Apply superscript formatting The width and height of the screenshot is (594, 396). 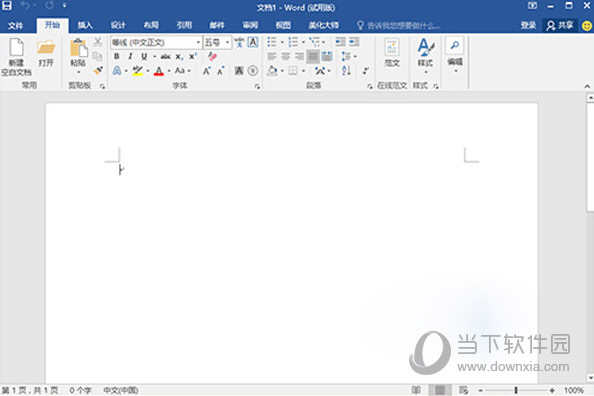pyautogui.click(x=193, y=56)
